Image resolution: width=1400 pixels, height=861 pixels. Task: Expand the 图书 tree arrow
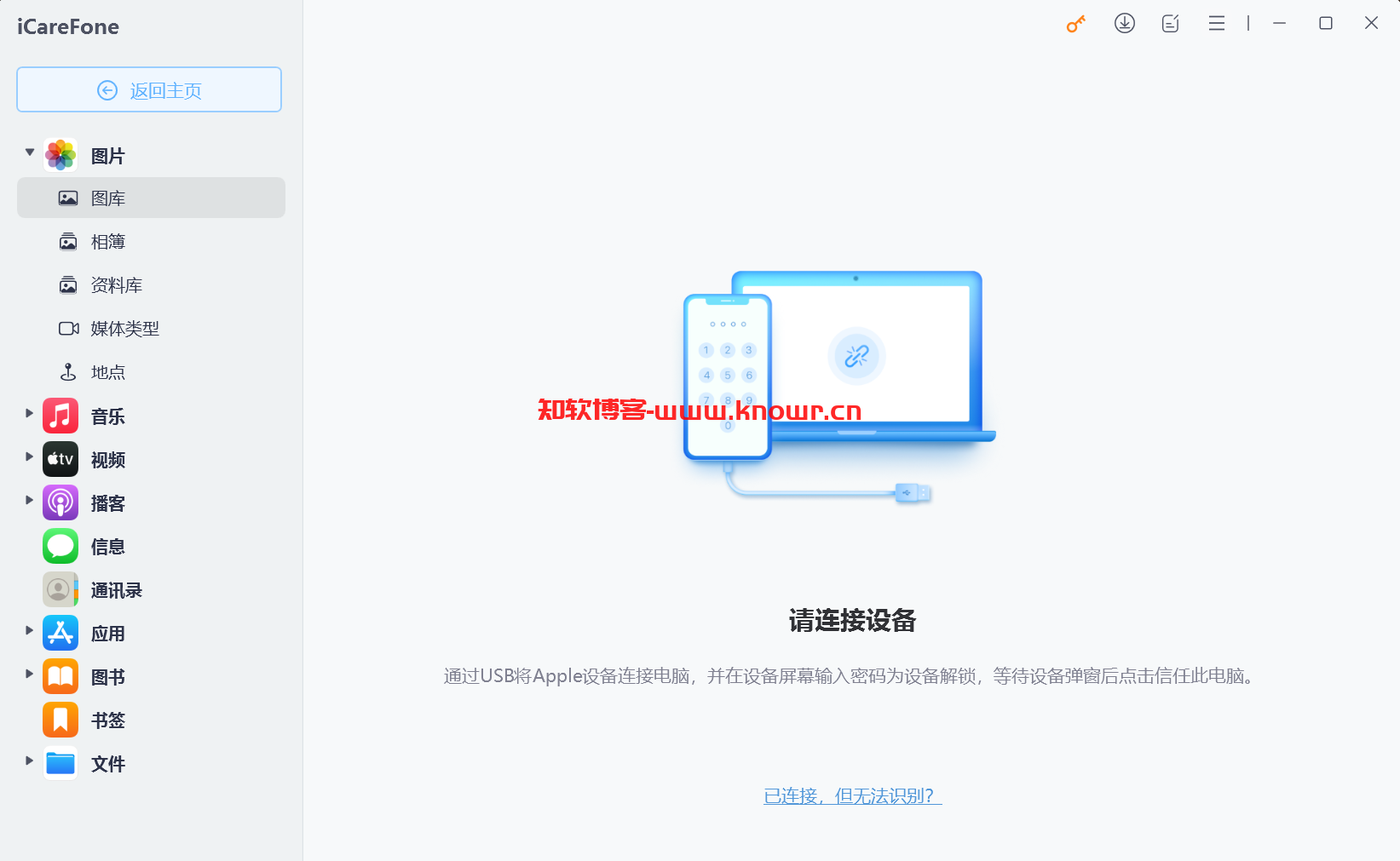29,674
